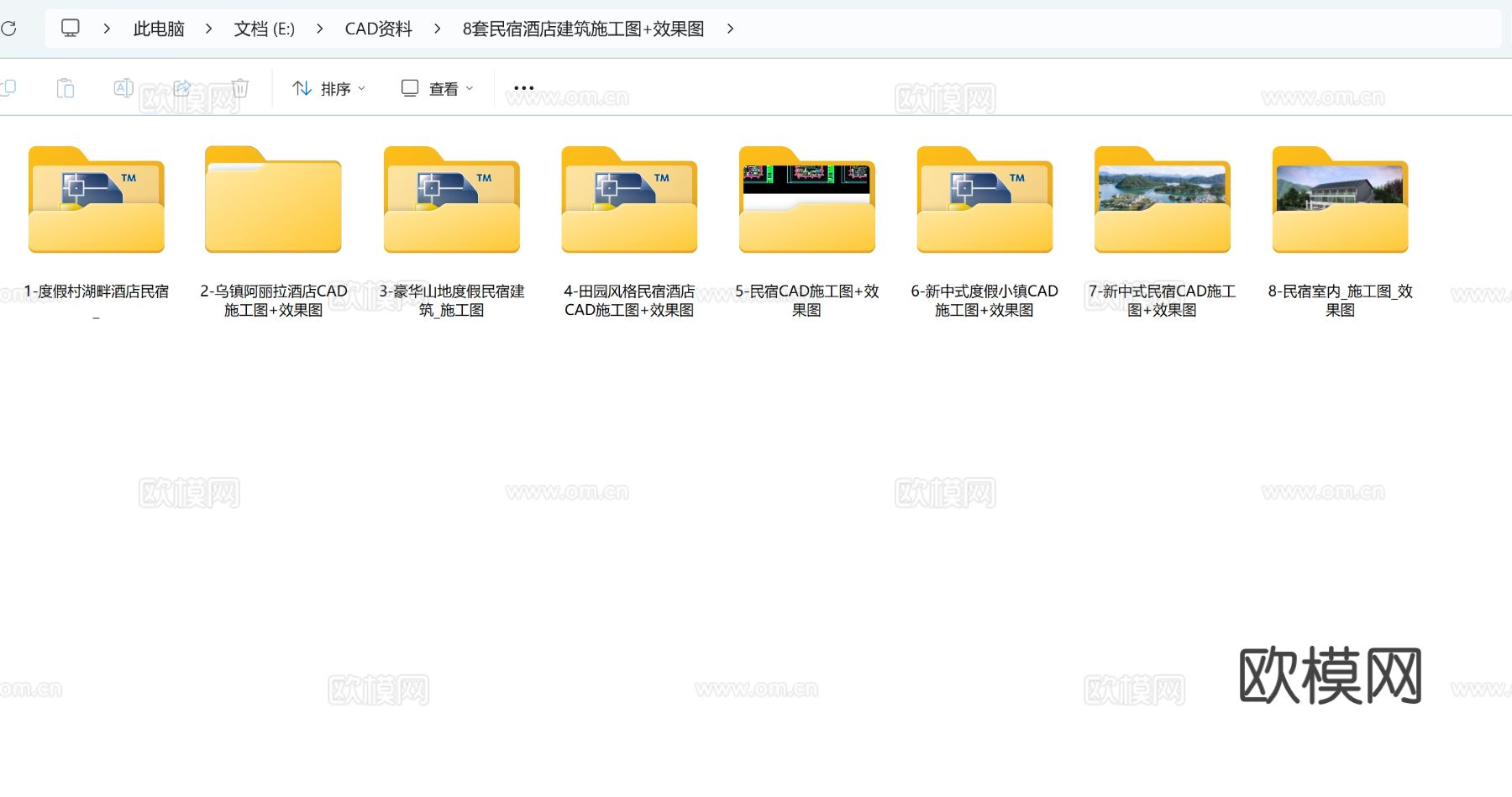Image resolution: width=1512 pixels, height=797 pixels.
Task: Expand chevron after the monitor icon
Action: pos(107,29)
